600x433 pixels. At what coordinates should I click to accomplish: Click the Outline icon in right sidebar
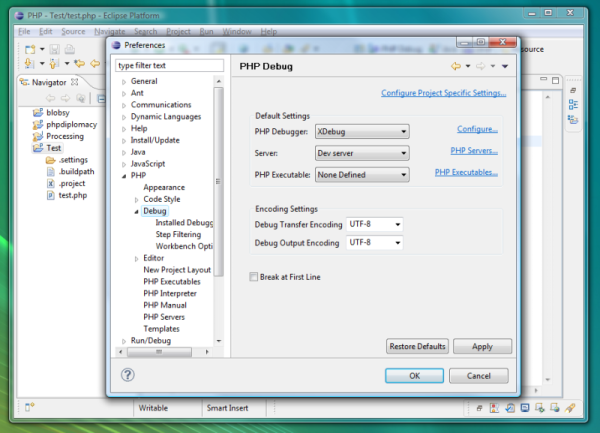(x=573, y=104)
